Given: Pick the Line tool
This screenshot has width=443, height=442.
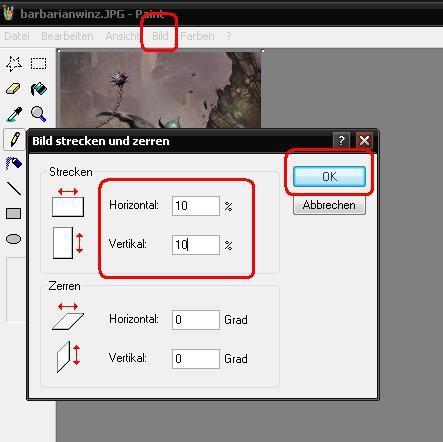Looking at the screenshot, I should point(14,189).
